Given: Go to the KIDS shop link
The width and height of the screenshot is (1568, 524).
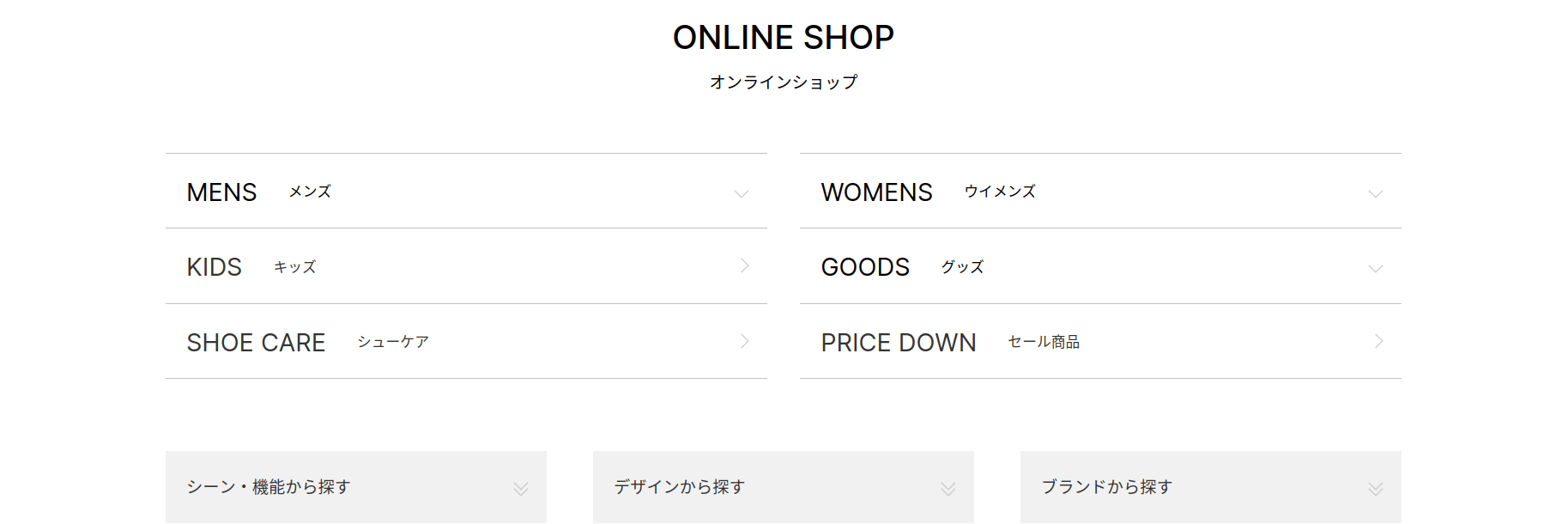Looking at the screenshot, I should tap(215, 267).
